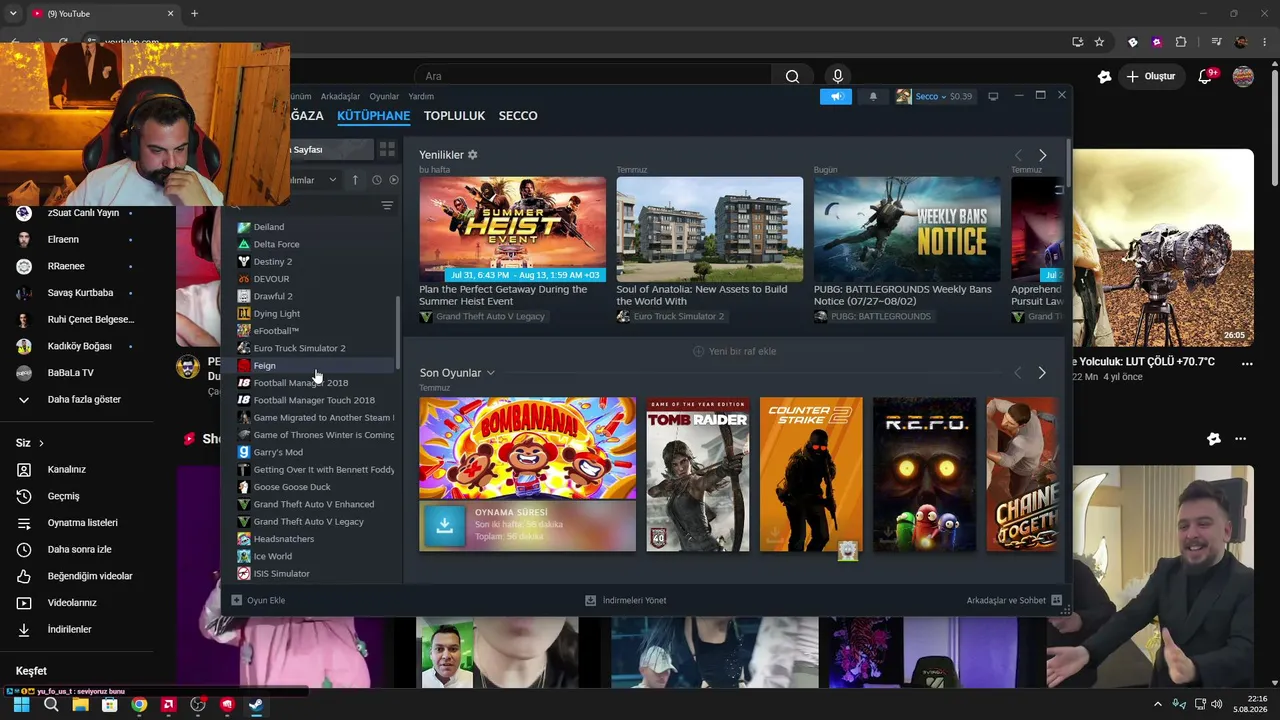Screen dimensions: 1280x720
Task: Click the Oyun Ekle plus icon
Action: (237, 600)
